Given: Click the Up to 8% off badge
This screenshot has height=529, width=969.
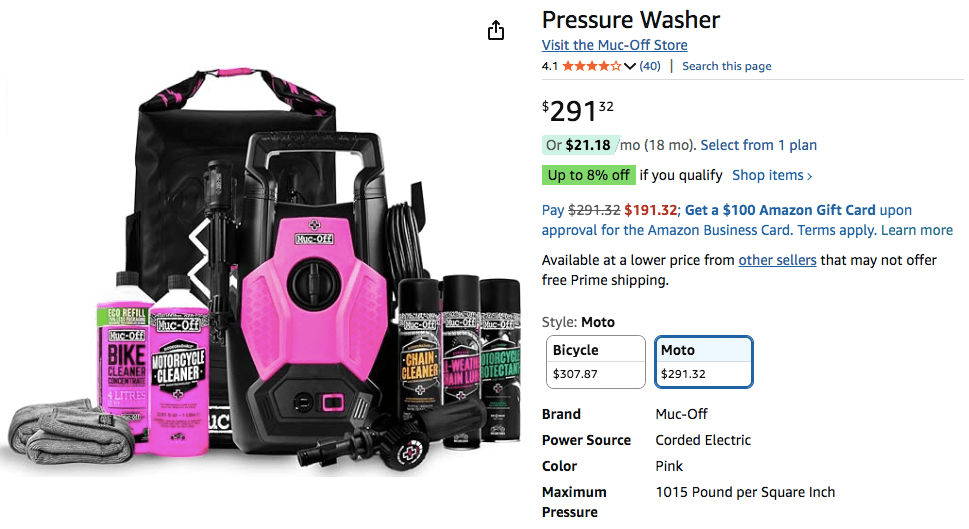Looking at the screenshot, I should pyautogui.click(x=588, y=175).
